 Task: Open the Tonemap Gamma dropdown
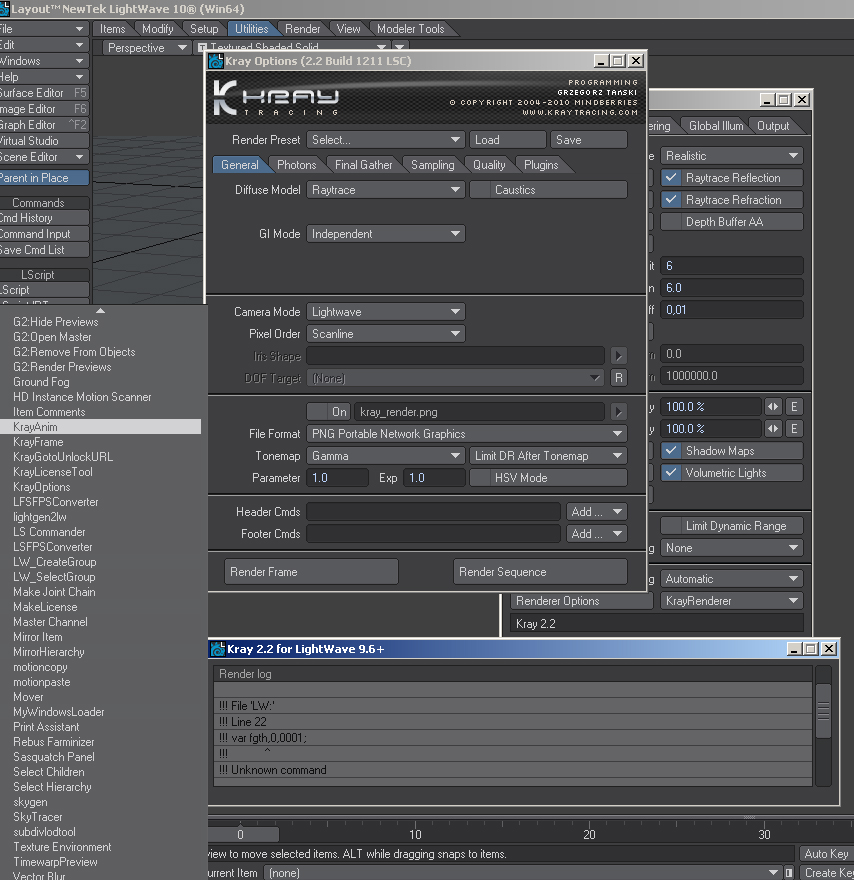pos(385,456)
